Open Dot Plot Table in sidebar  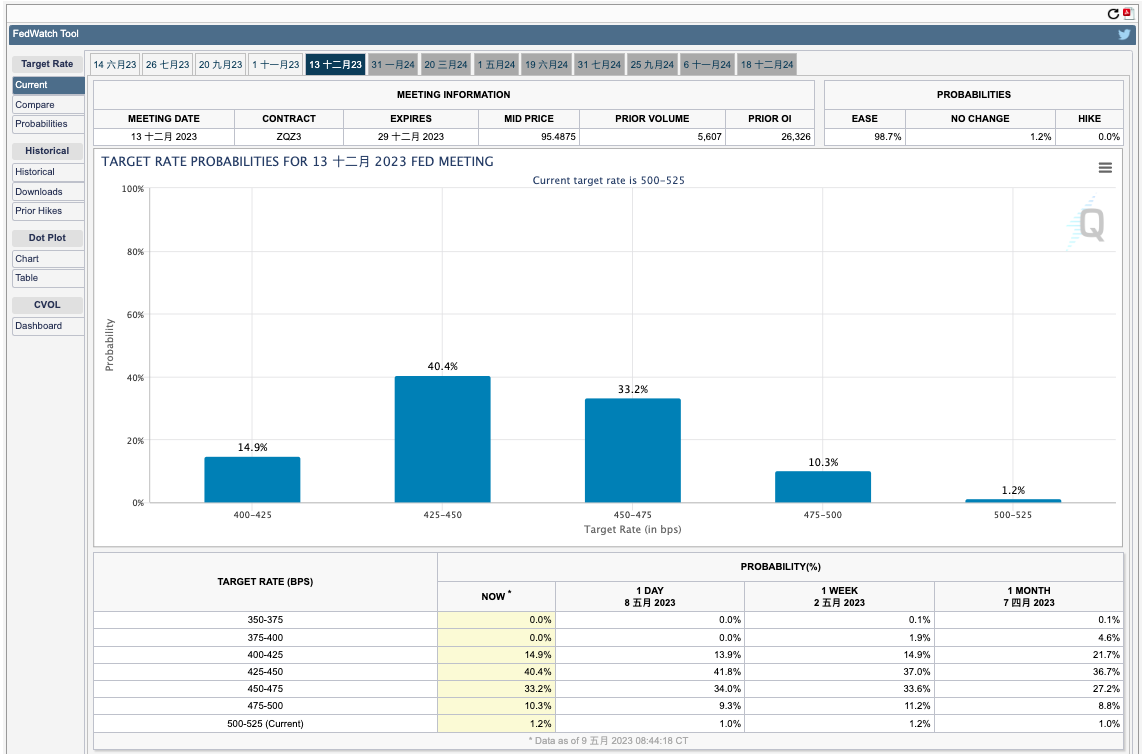click(x=48, y=278)
